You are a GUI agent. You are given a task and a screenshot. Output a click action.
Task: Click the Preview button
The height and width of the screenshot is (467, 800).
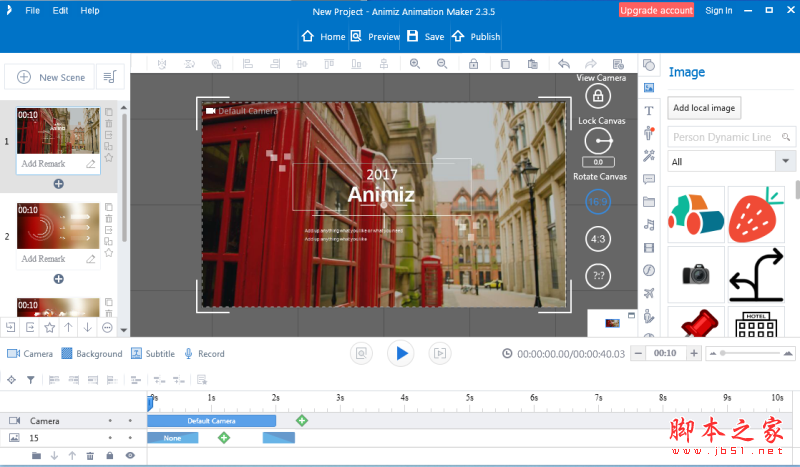point(375,36)
